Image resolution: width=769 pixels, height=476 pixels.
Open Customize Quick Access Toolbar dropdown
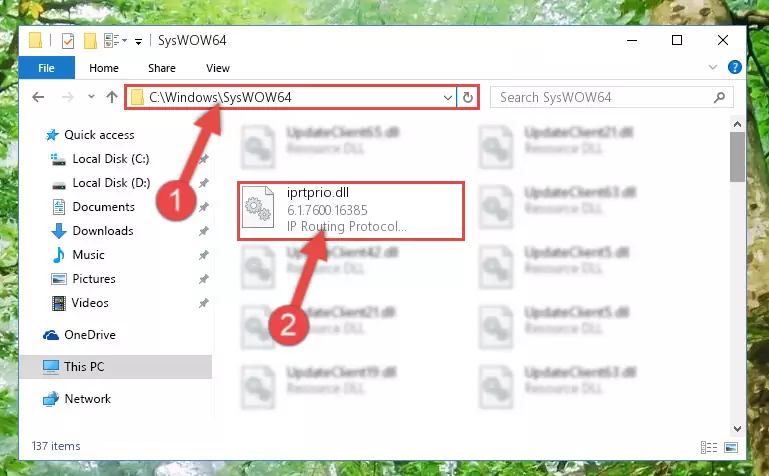(x=139, y=42)
